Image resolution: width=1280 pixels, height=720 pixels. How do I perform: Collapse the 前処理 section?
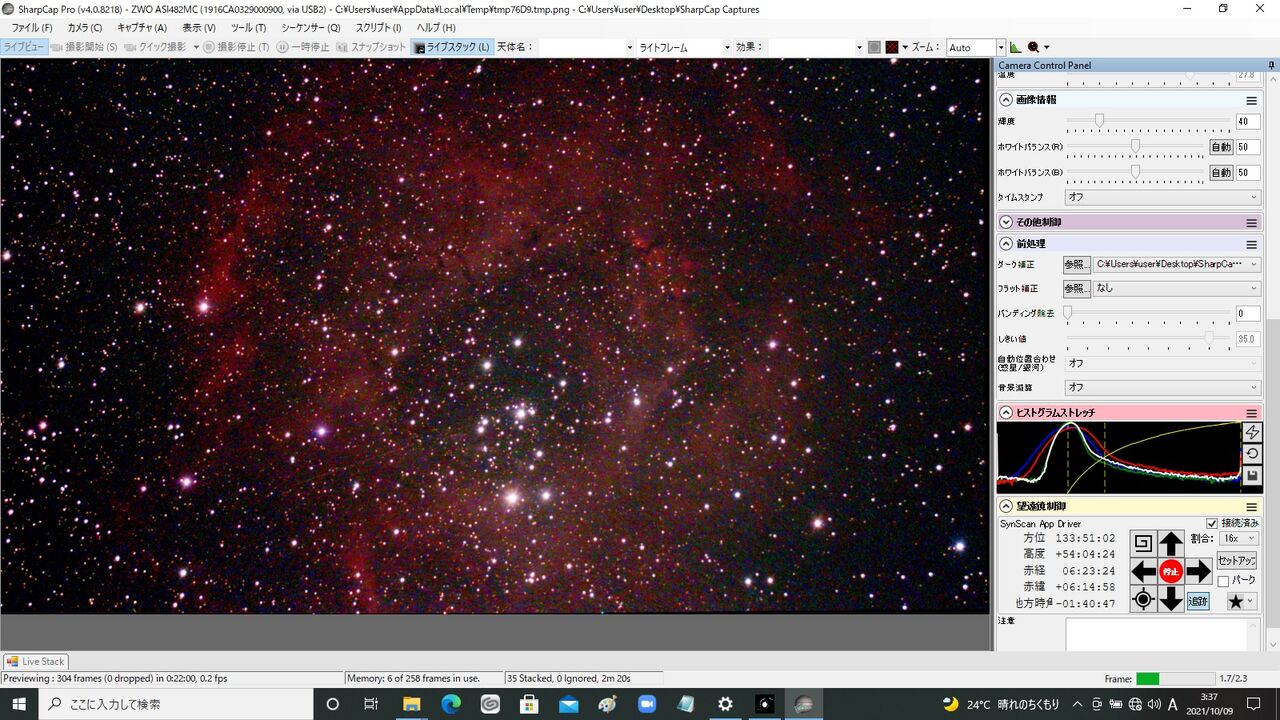(x=1006, y=244)
